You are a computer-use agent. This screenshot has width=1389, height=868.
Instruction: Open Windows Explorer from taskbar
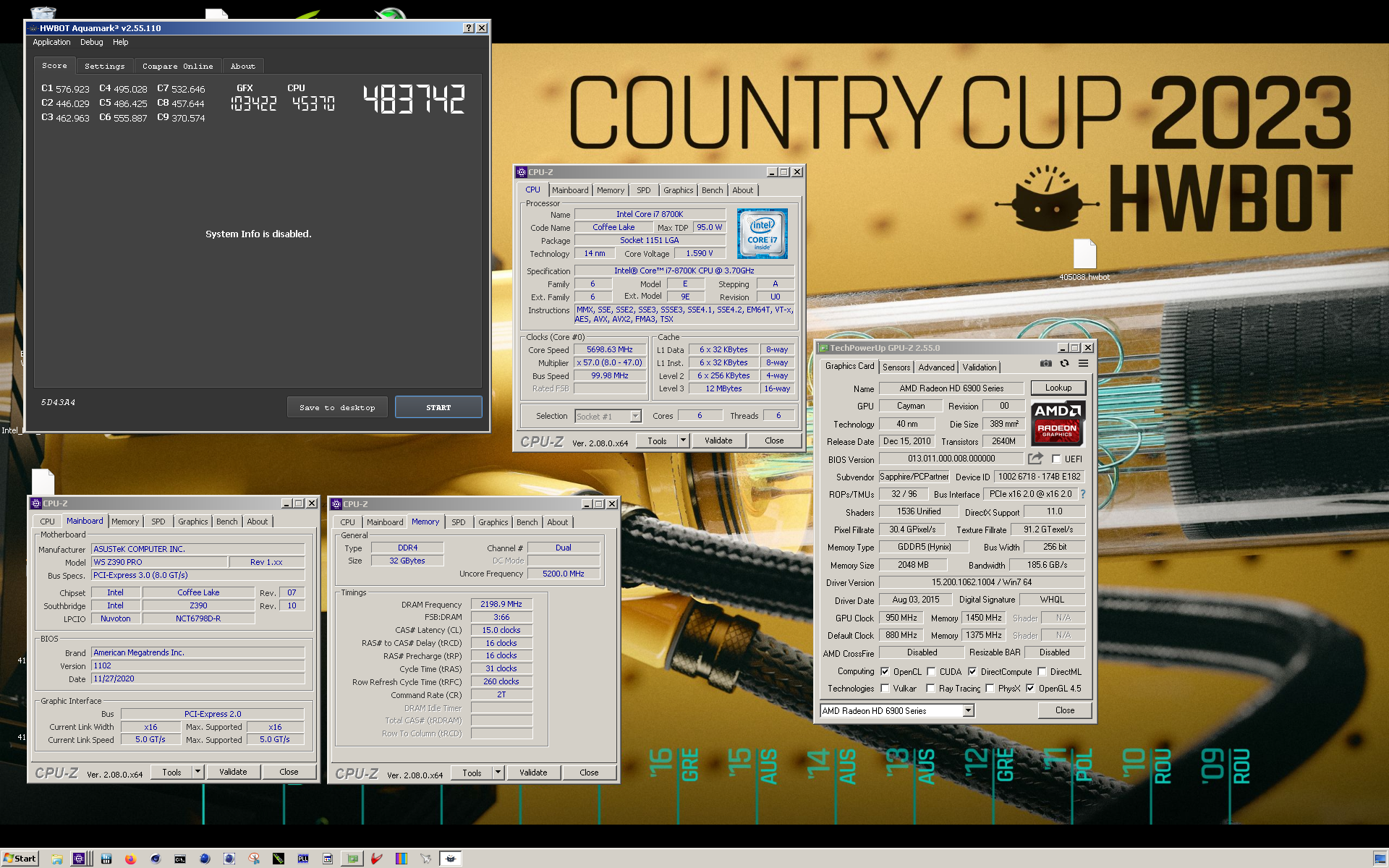point(56,859)
